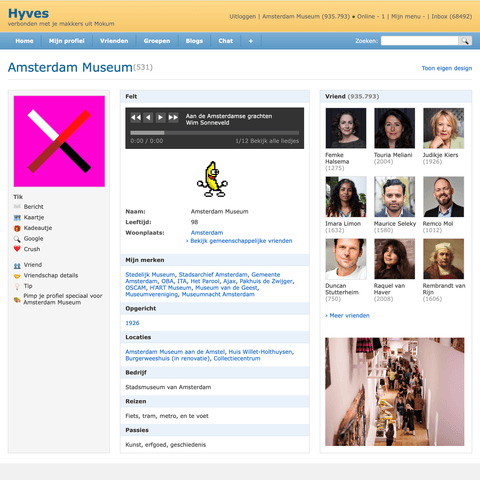
Task: Open the Stadsarchief Amsterdam link
Action: (x=213, y=274)
